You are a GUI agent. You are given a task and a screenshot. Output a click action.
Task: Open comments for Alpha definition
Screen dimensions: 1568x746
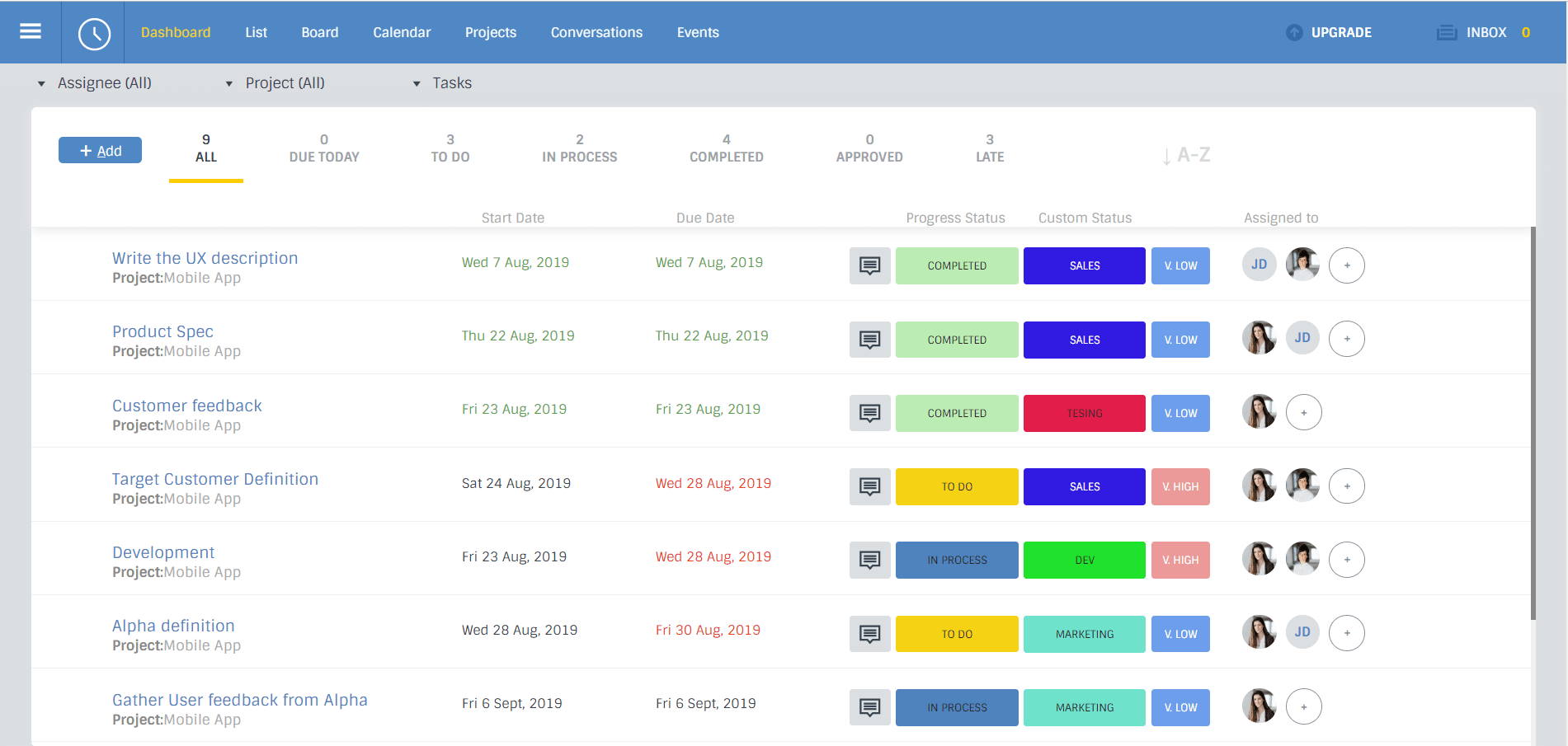click(870, 634)
